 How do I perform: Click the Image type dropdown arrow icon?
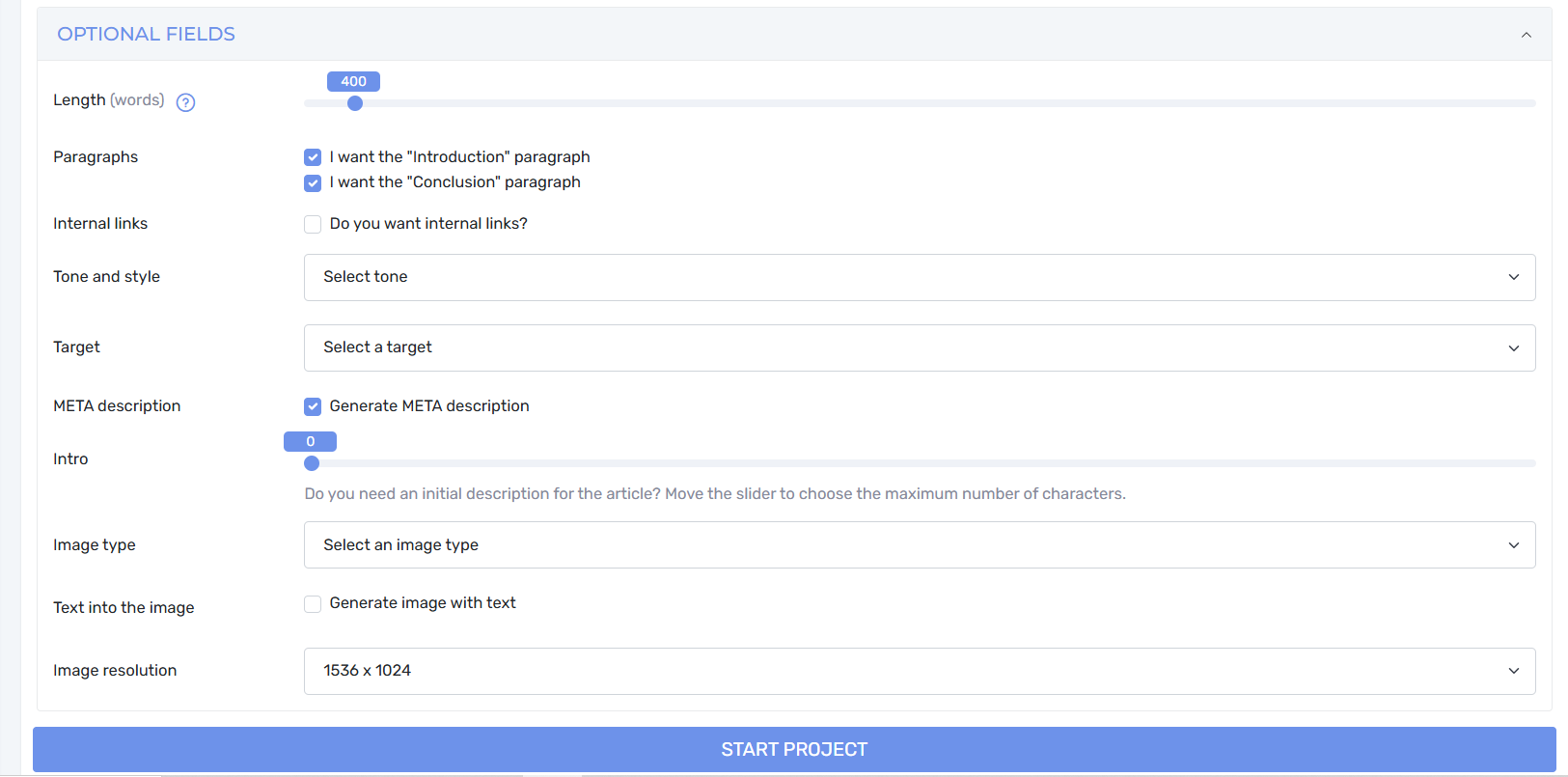click(x=1514, y=545)
